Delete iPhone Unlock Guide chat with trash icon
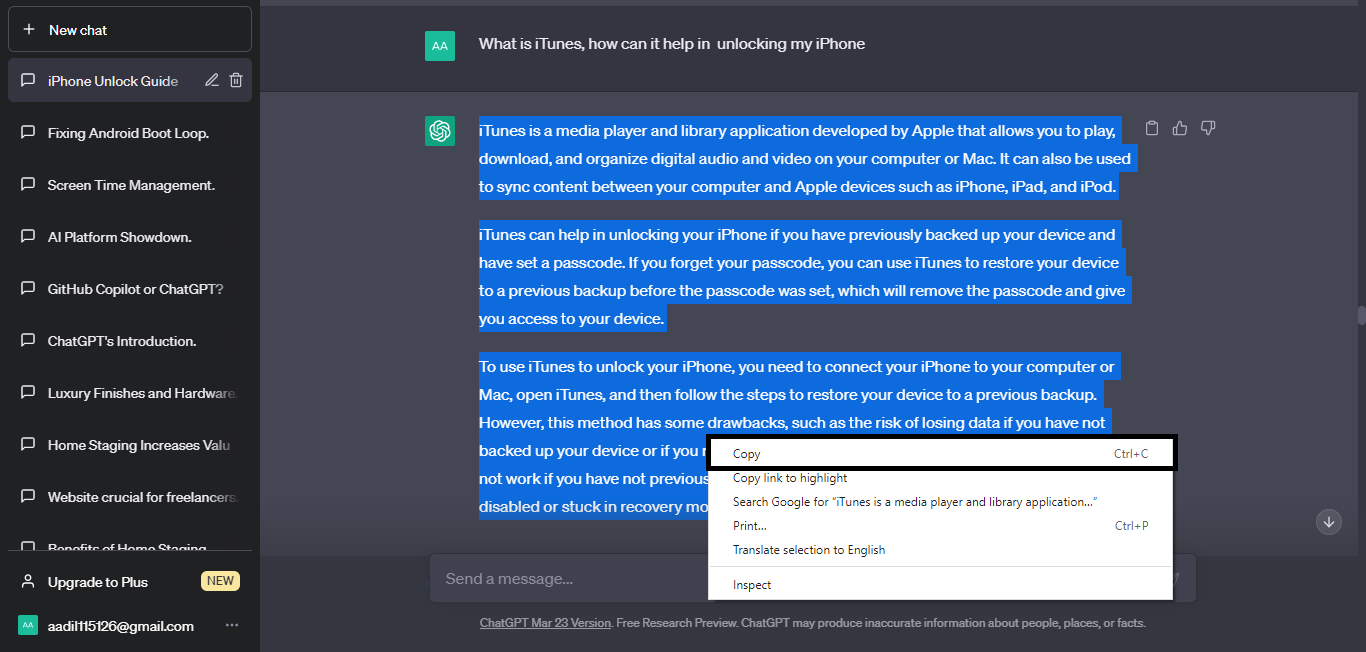The image size is (1366, 652). click(x=236, y=81)
